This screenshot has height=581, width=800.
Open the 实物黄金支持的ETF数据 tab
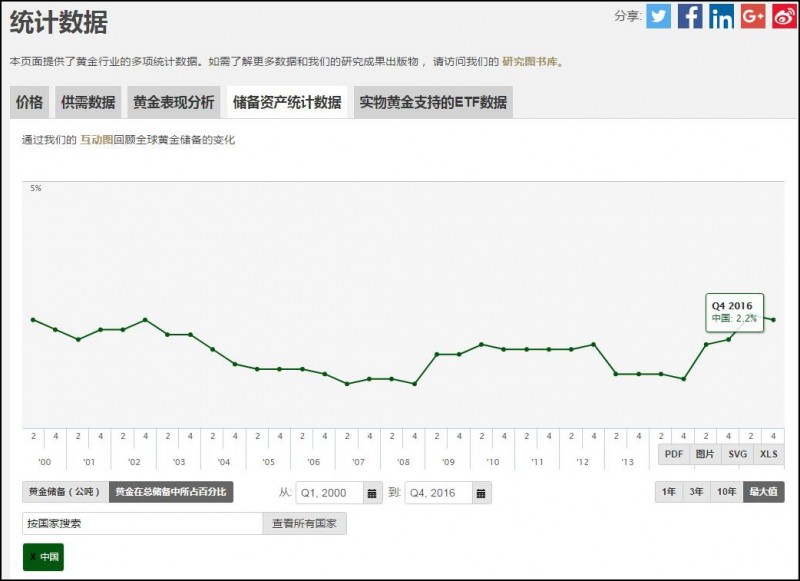pyautogui.click(x=432, y=102)
